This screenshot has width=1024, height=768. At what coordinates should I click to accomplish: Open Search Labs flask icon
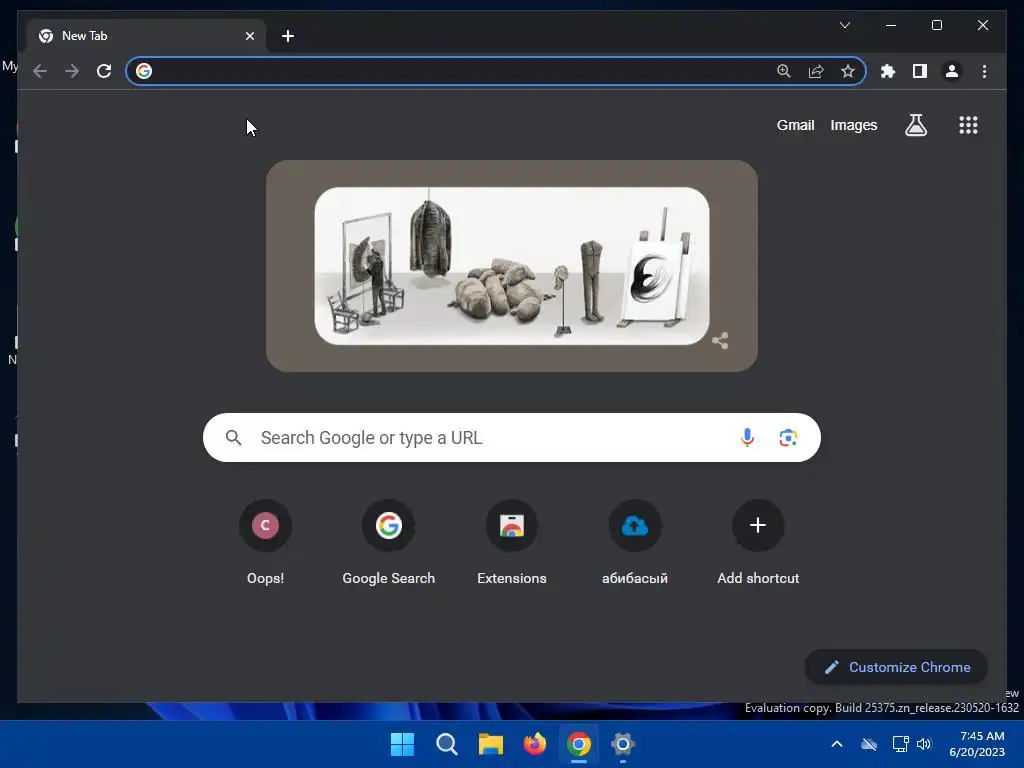(x=916, y=125)
